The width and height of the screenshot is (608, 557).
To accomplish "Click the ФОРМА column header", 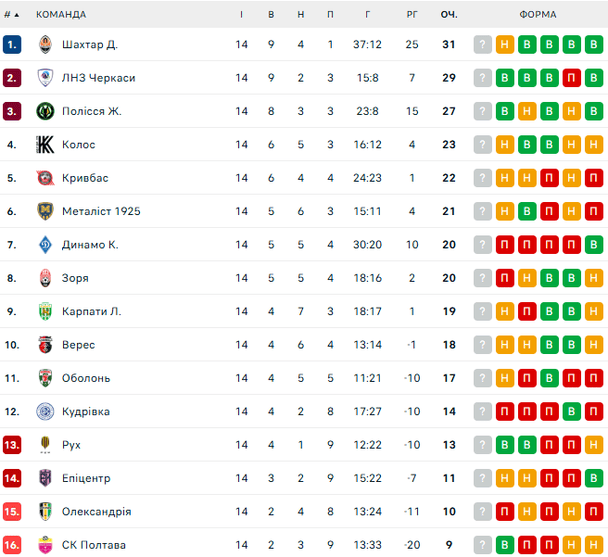I will (539, 15).
